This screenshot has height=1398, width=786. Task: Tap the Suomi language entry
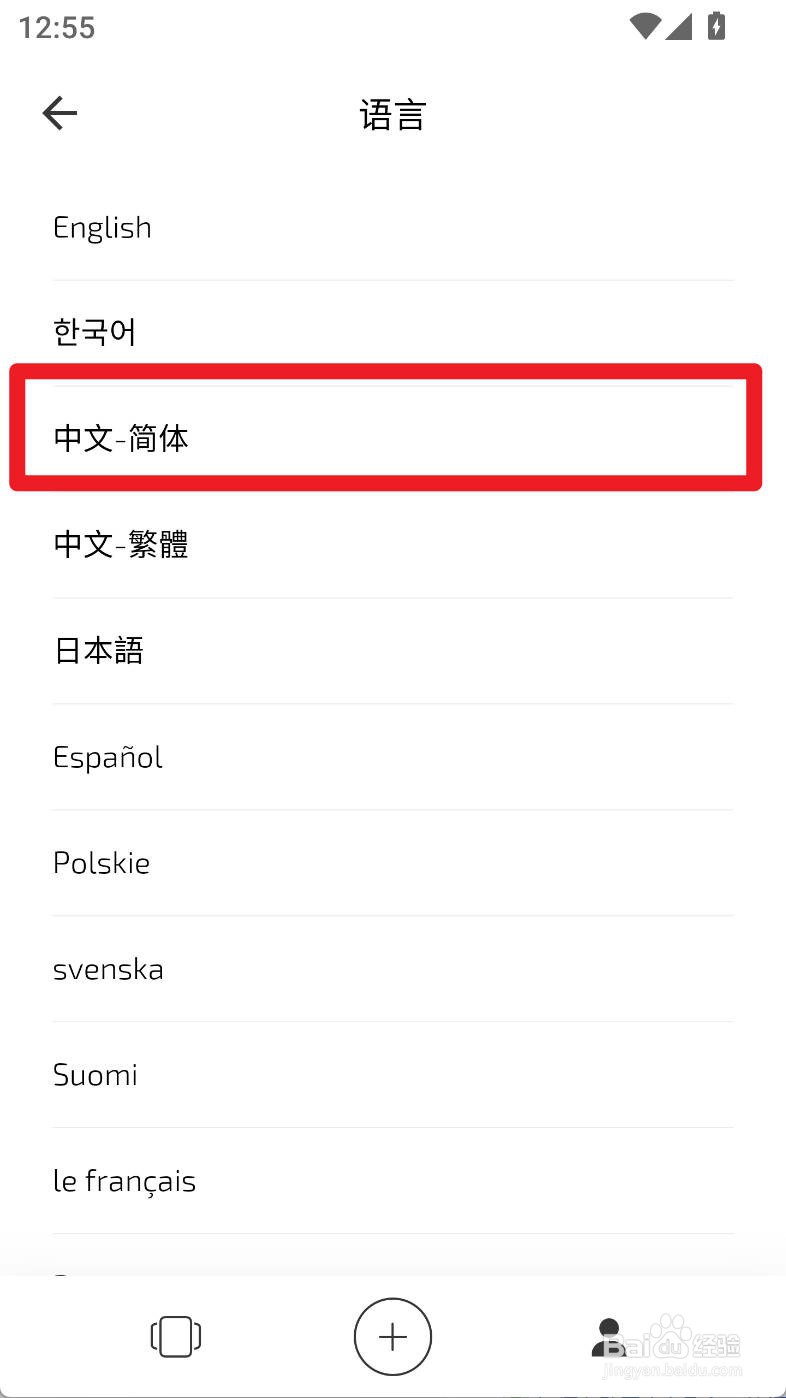95,1075
